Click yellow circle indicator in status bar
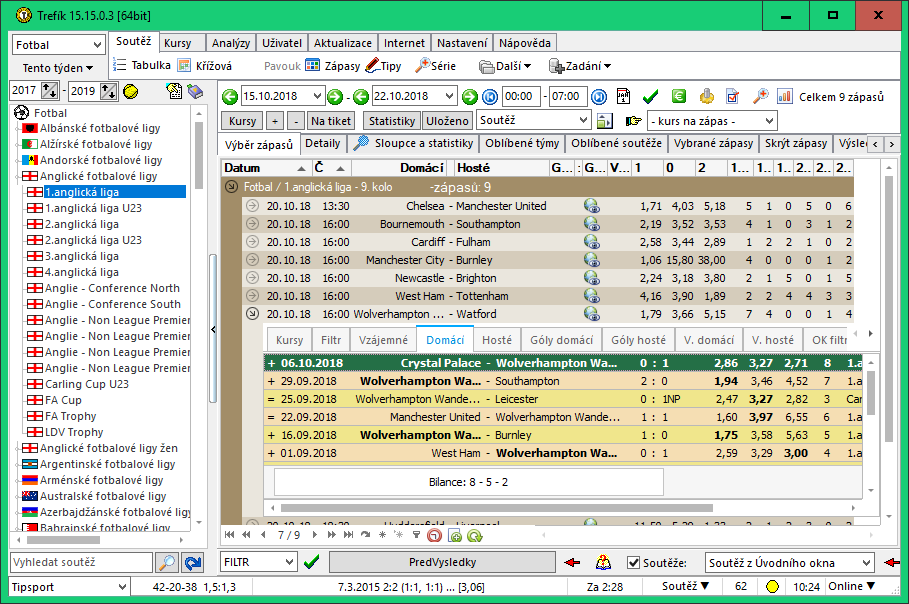This screenshot has height=604, width=909. [772, 587]
